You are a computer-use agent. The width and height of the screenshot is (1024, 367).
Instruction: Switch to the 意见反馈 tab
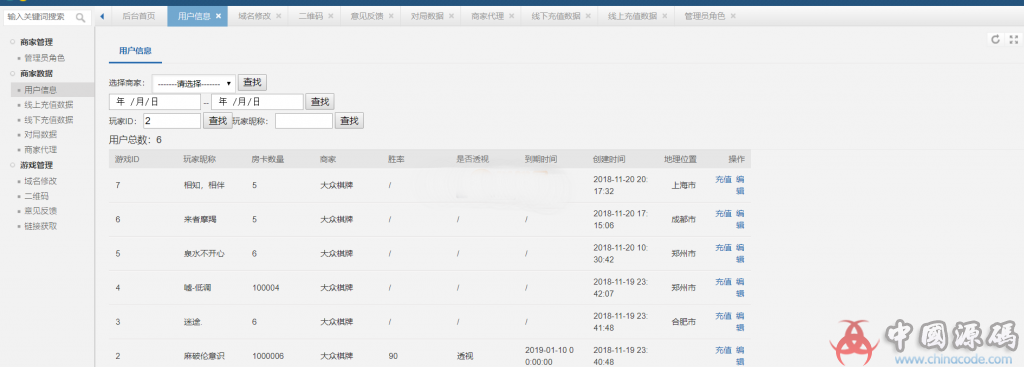point(366,16)
